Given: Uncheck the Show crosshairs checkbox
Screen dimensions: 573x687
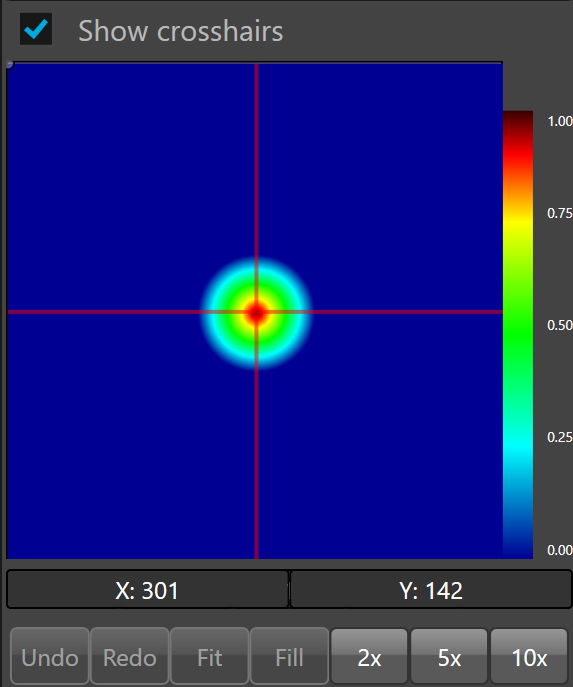Looking at the screenshot, I should tap(36, 29).
